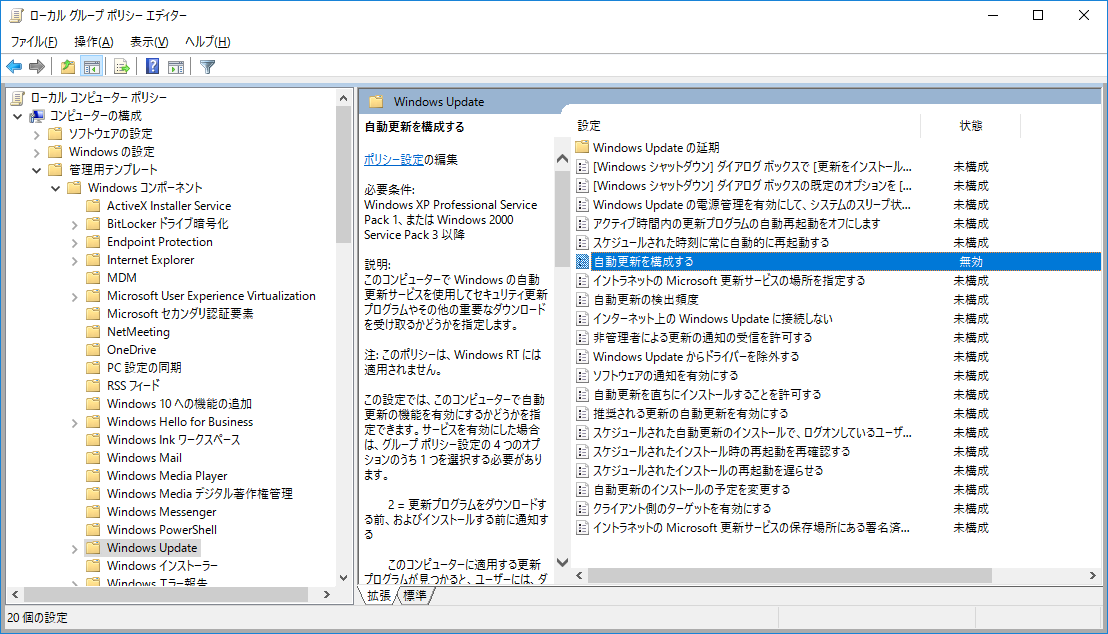Click the blue Help question-mark icon
This screenshot has height=634, width=1108.
[152, 66]
